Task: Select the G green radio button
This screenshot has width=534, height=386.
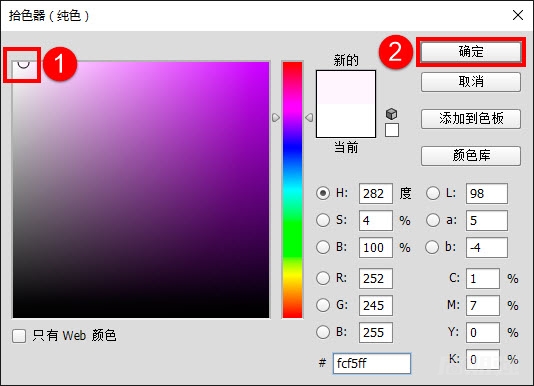Action: (323, 305)
